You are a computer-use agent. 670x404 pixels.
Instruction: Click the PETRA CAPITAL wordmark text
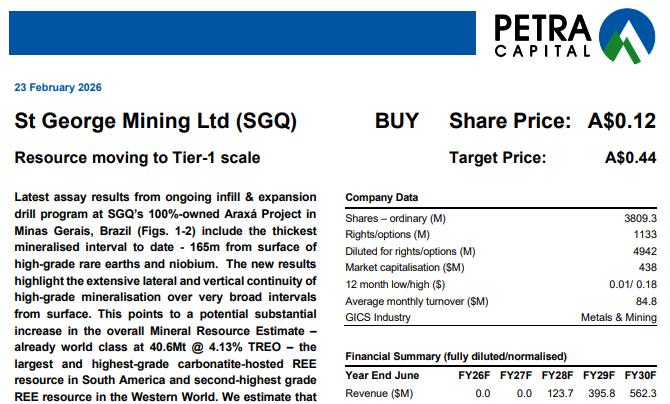pos(546,35)
